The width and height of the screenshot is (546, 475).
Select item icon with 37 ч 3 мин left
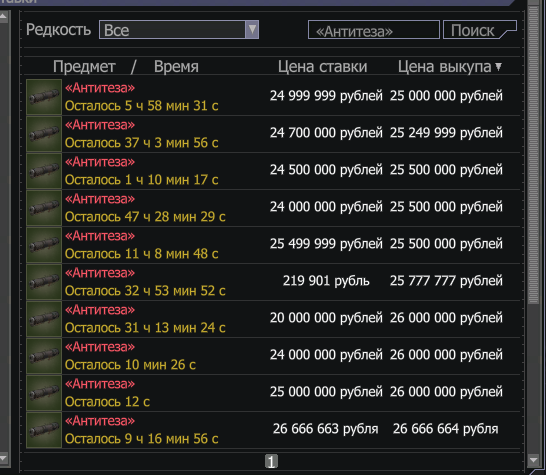click(x=44, y=134)
